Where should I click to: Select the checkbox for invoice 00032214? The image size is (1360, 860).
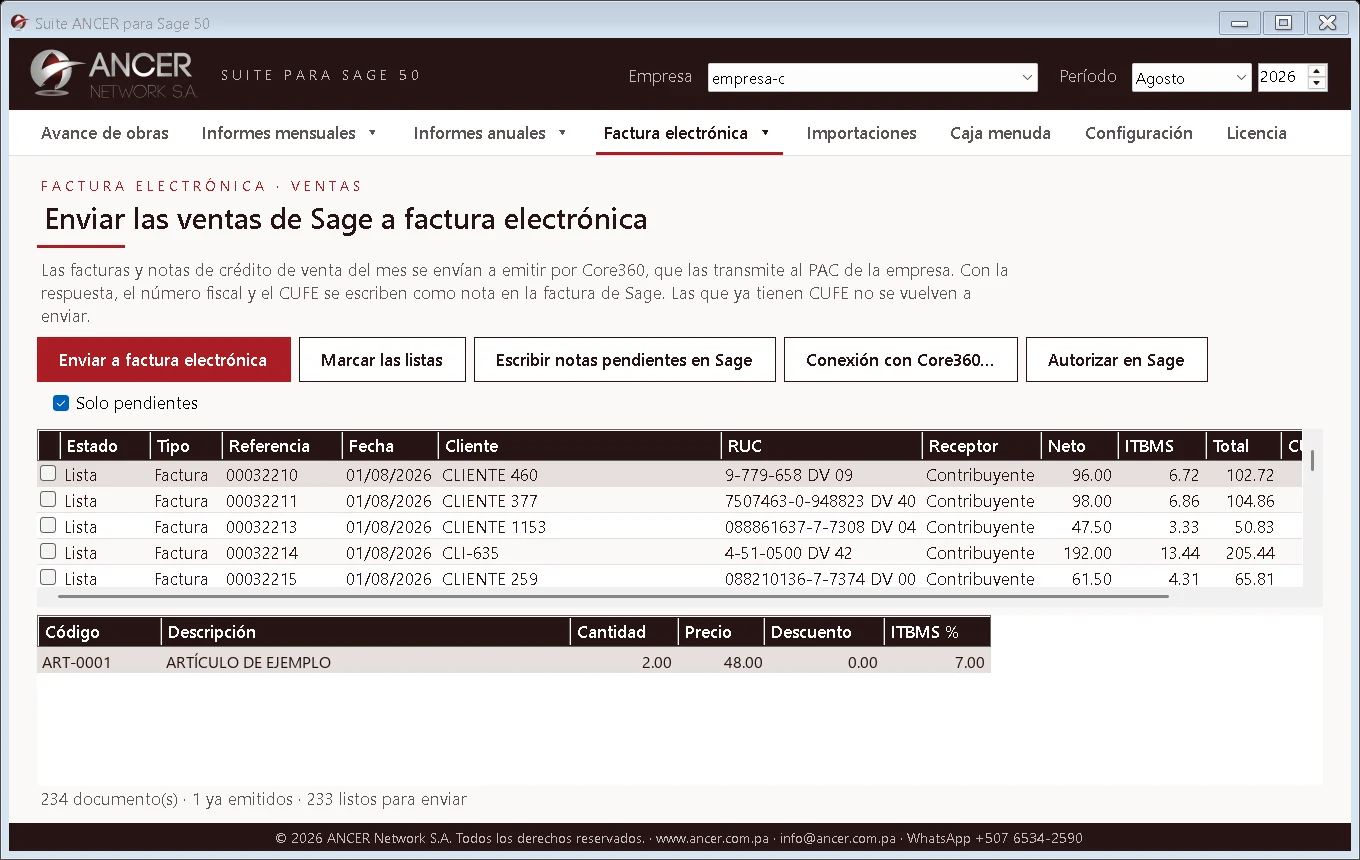(x=48, y=551)
